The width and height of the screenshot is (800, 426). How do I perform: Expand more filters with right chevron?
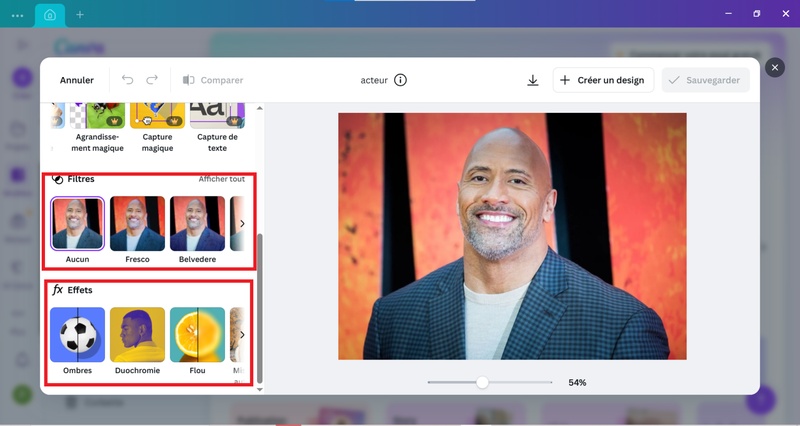242,224
